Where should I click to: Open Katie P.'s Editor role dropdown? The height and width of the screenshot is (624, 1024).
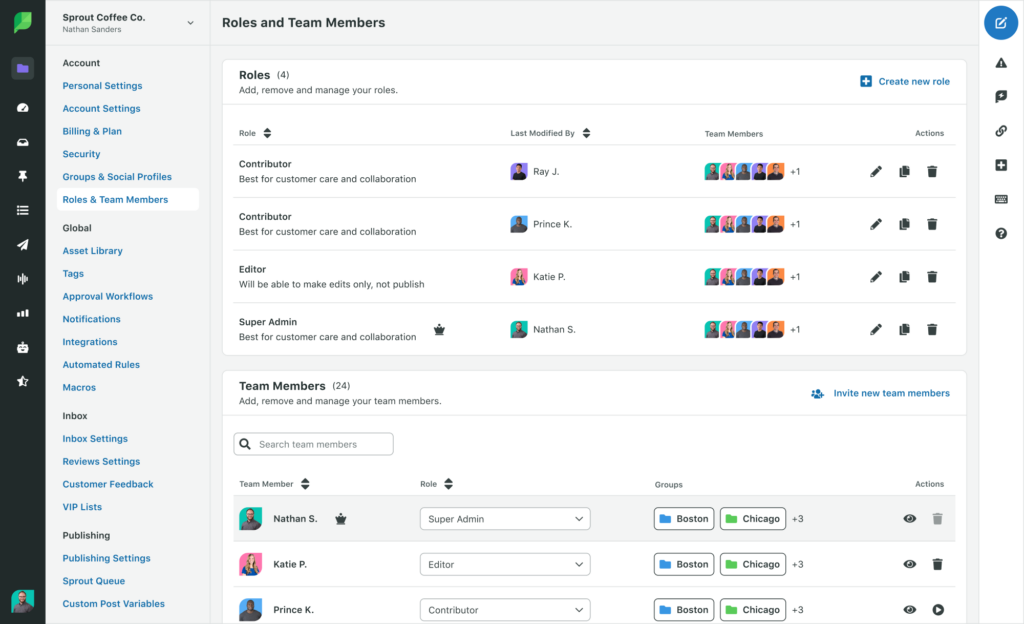point(505,565)
